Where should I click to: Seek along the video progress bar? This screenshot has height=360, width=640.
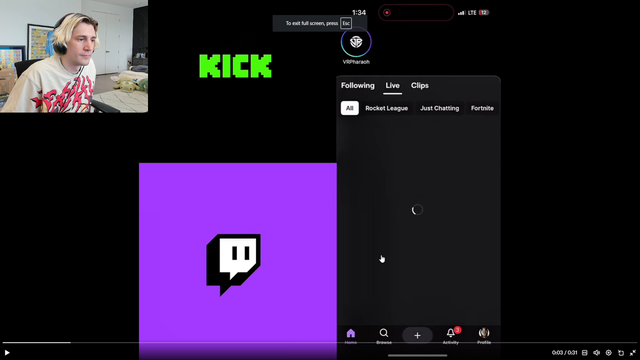pyautogui.click(x=320, y=342)
